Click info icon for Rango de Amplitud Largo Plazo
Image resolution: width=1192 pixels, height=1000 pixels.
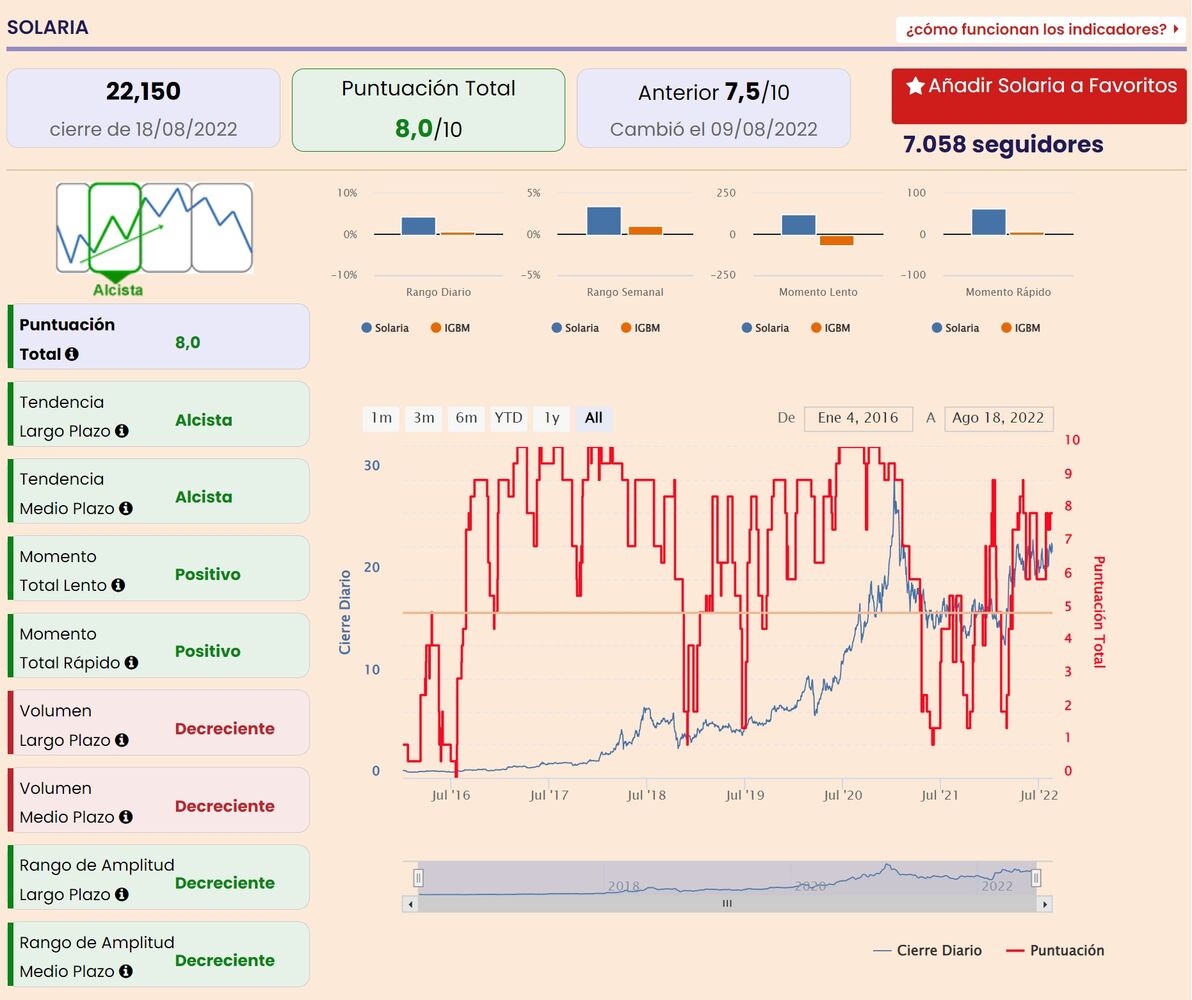pyautogui.click(x=122, y=895)
